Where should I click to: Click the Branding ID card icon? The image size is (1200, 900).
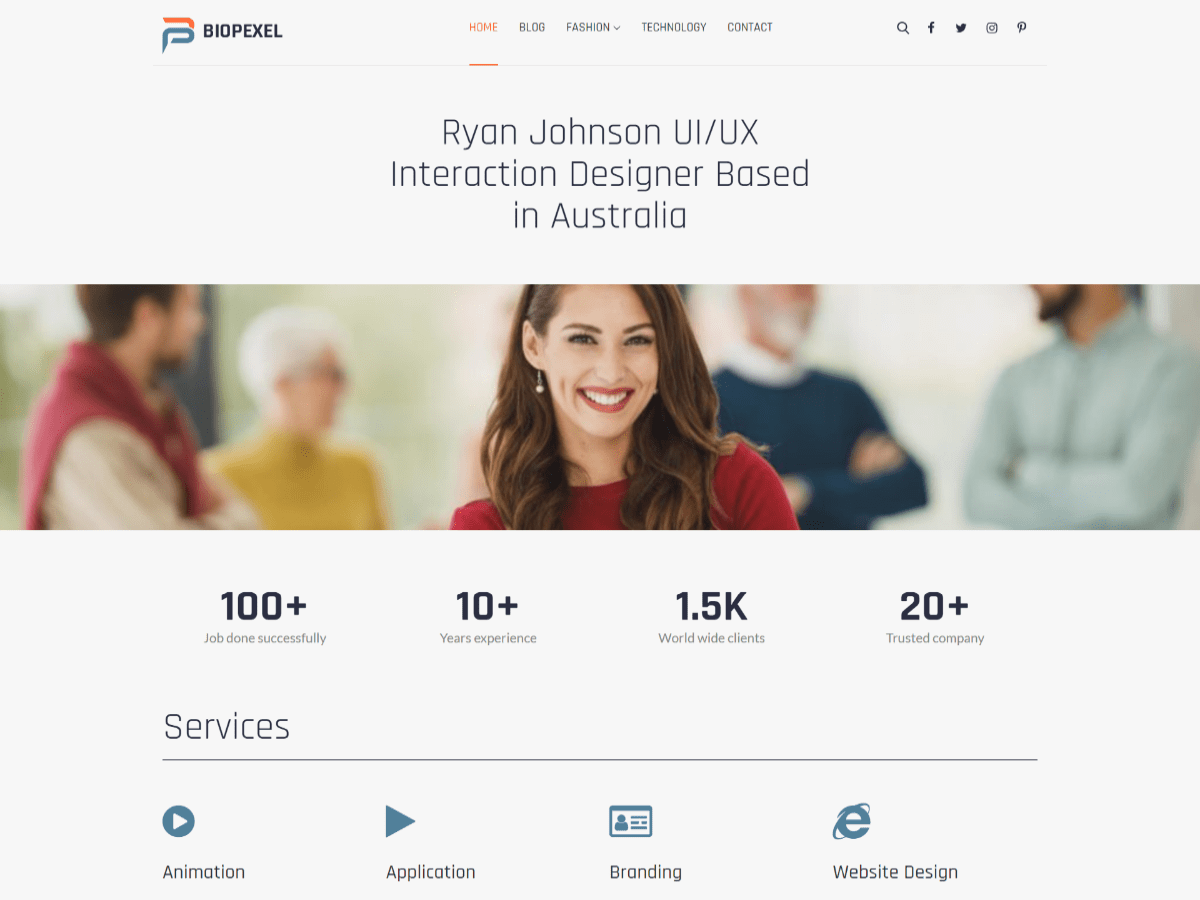(x=631, y=821)
